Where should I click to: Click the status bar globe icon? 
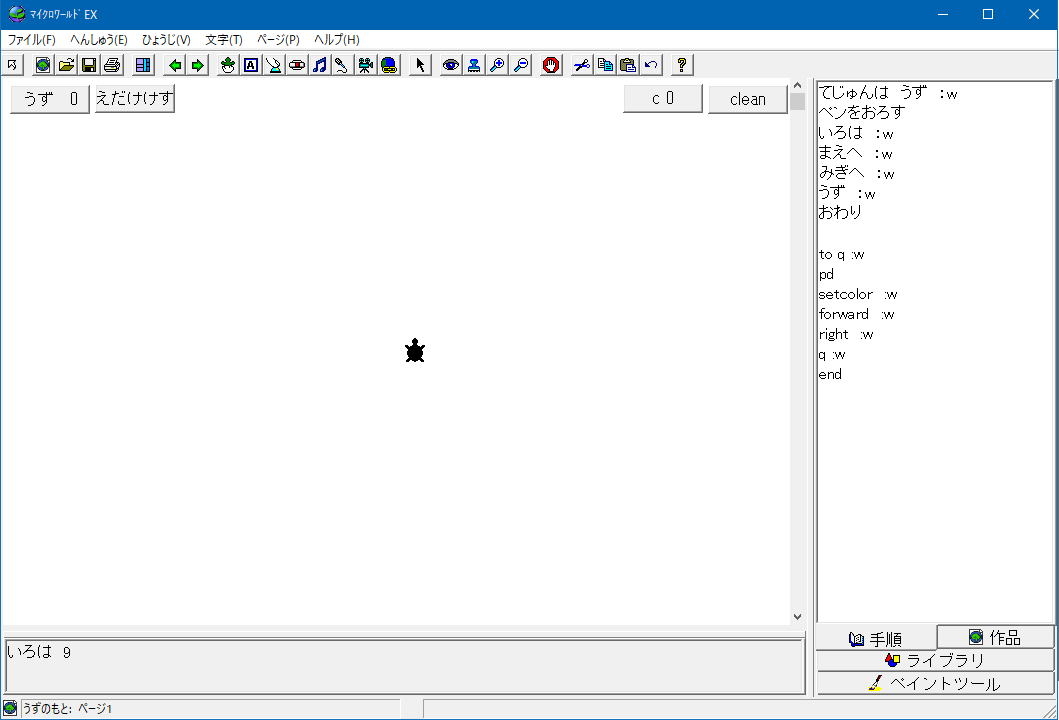pos(10,708)
